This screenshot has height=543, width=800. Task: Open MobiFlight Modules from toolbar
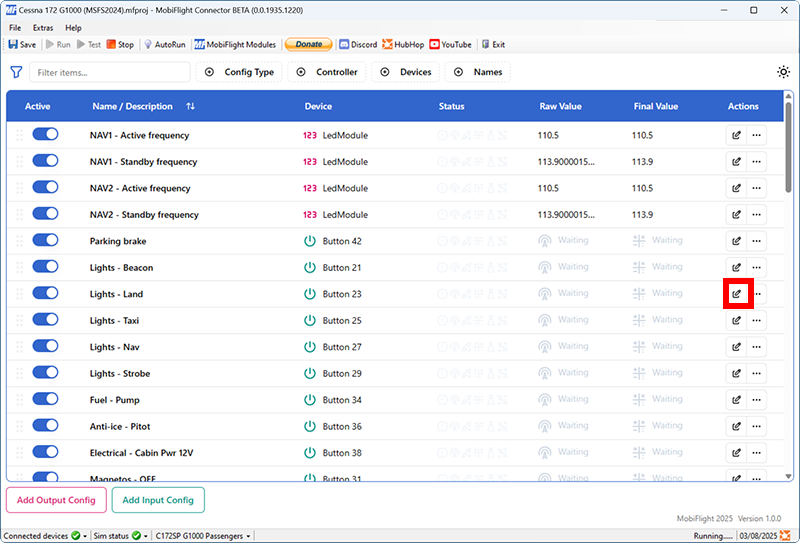(x=235, y=44)
